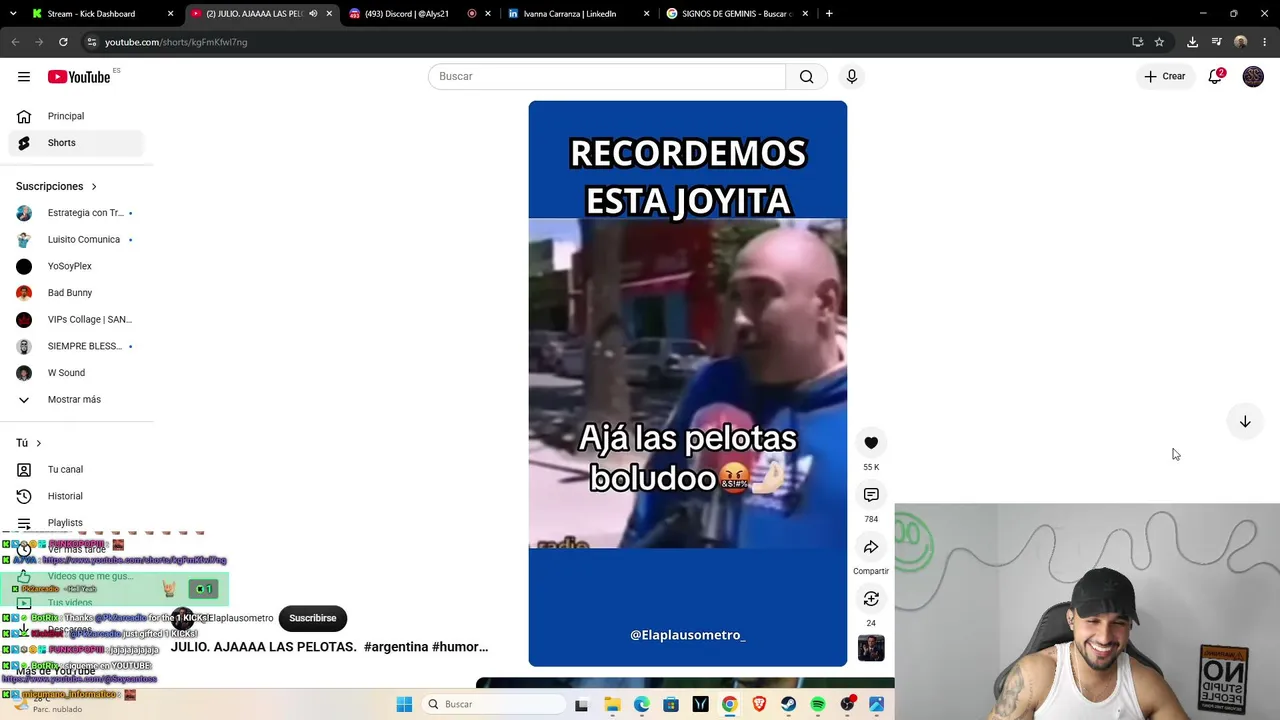Open Spotify from the taskbar

pos(818,704)
